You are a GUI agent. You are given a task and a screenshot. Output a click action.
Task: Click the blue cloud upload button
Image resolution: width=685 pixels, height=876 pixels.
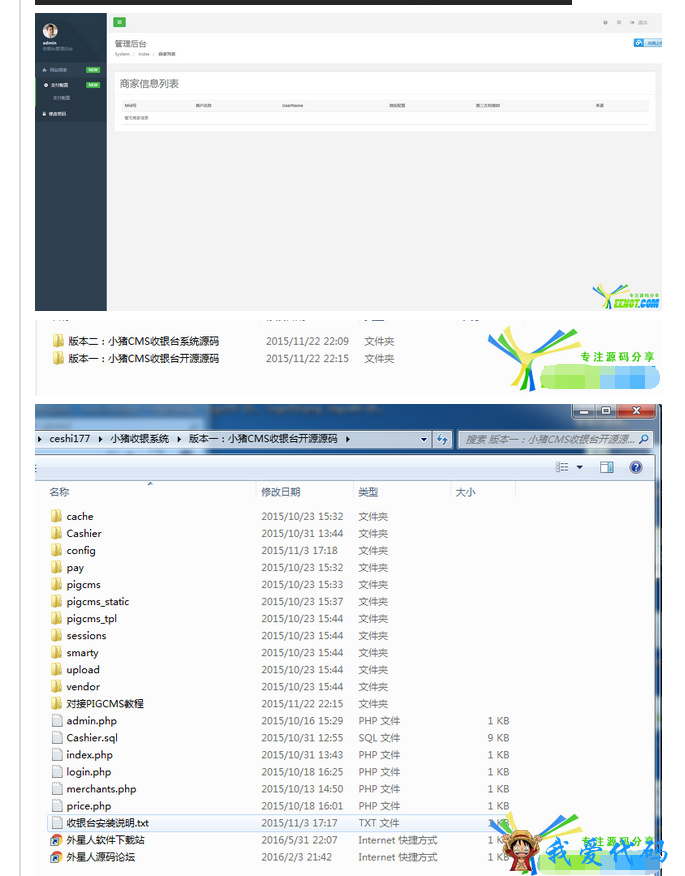pyautogui.click(x=648, y=43)
